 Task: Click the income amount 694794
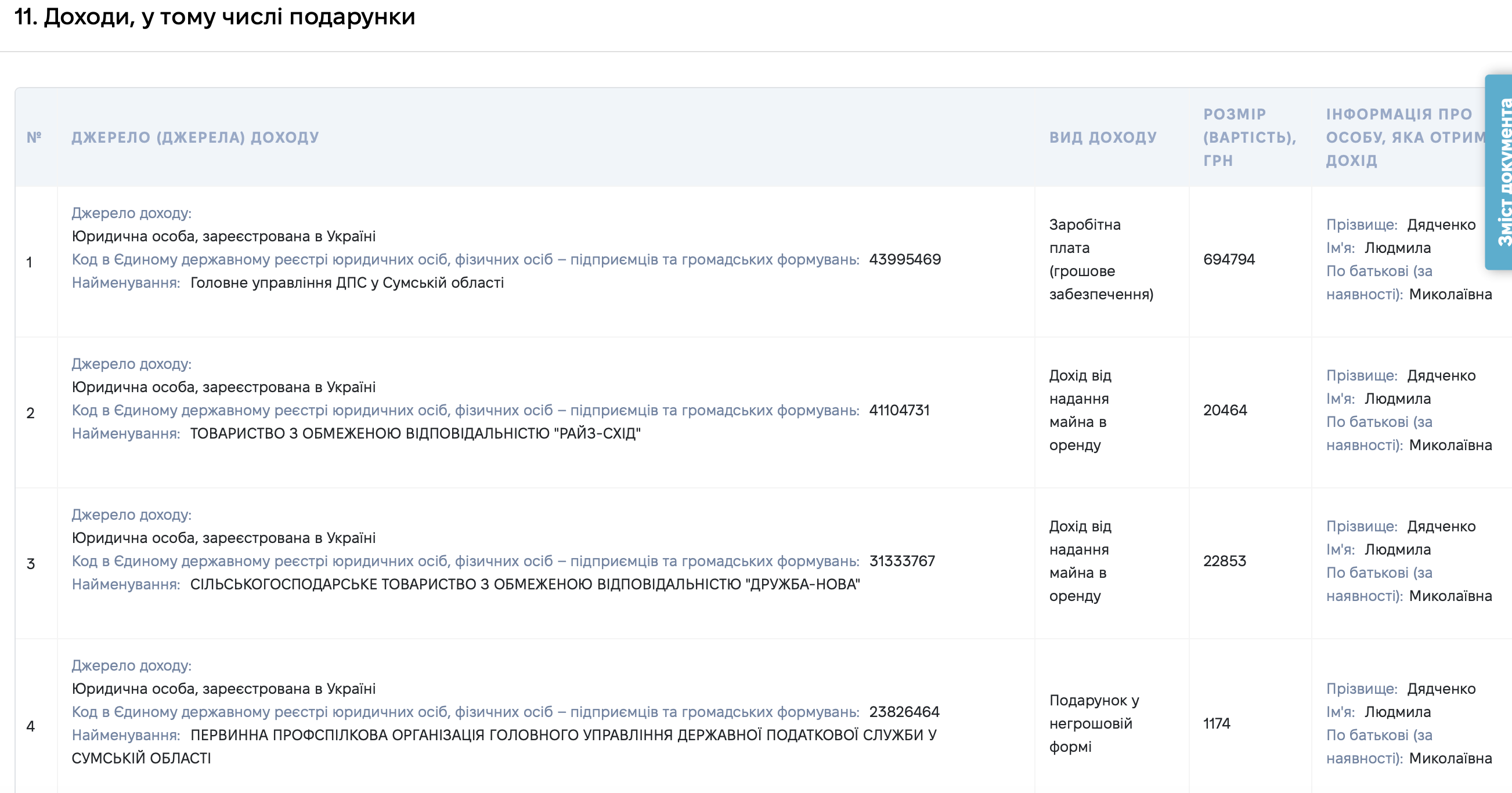(1229, 259)
